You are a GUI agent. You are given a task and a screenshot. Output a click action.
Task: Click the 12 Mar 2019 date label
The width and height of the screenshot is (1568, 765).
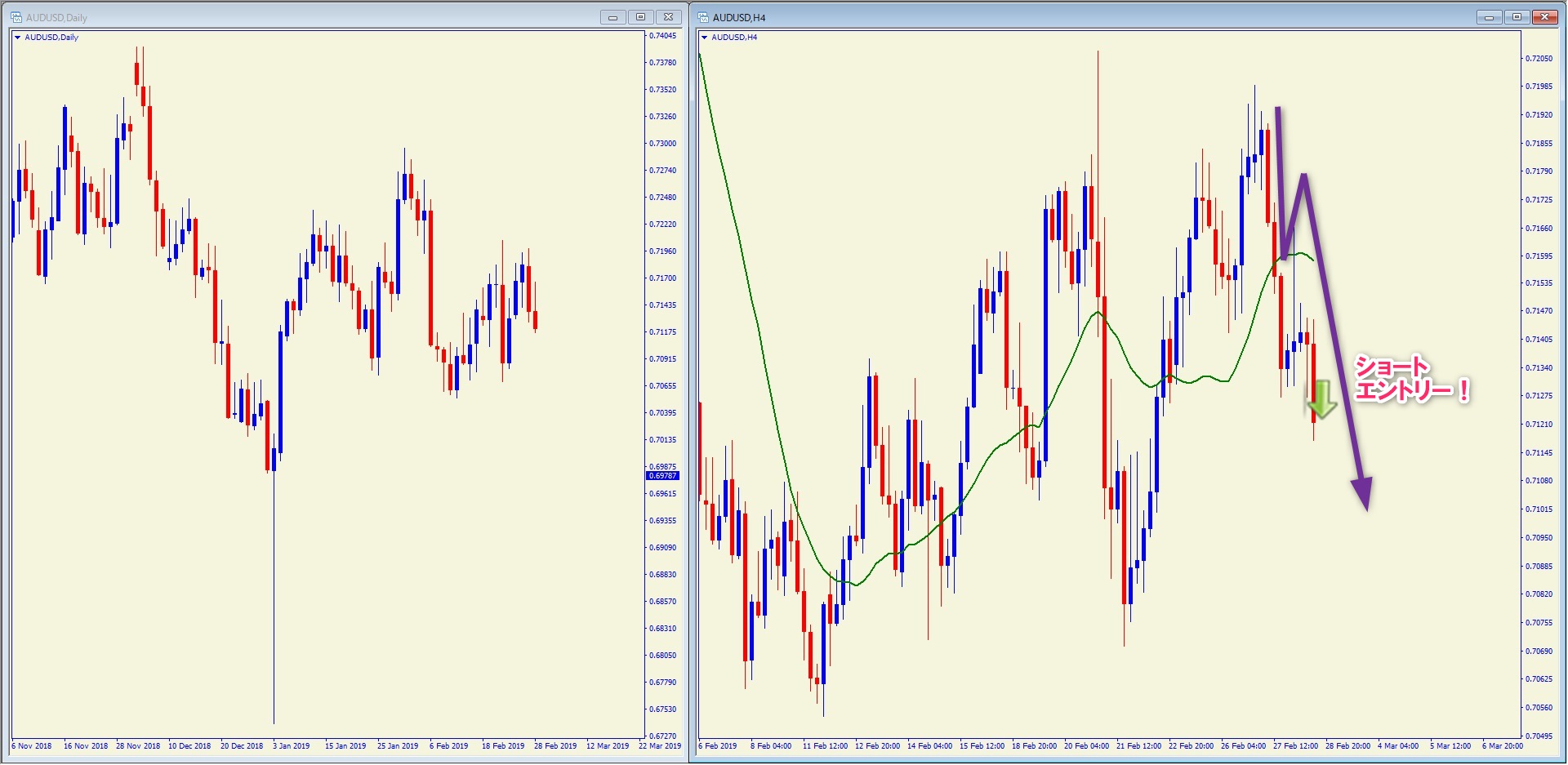(x=608, y=746)
